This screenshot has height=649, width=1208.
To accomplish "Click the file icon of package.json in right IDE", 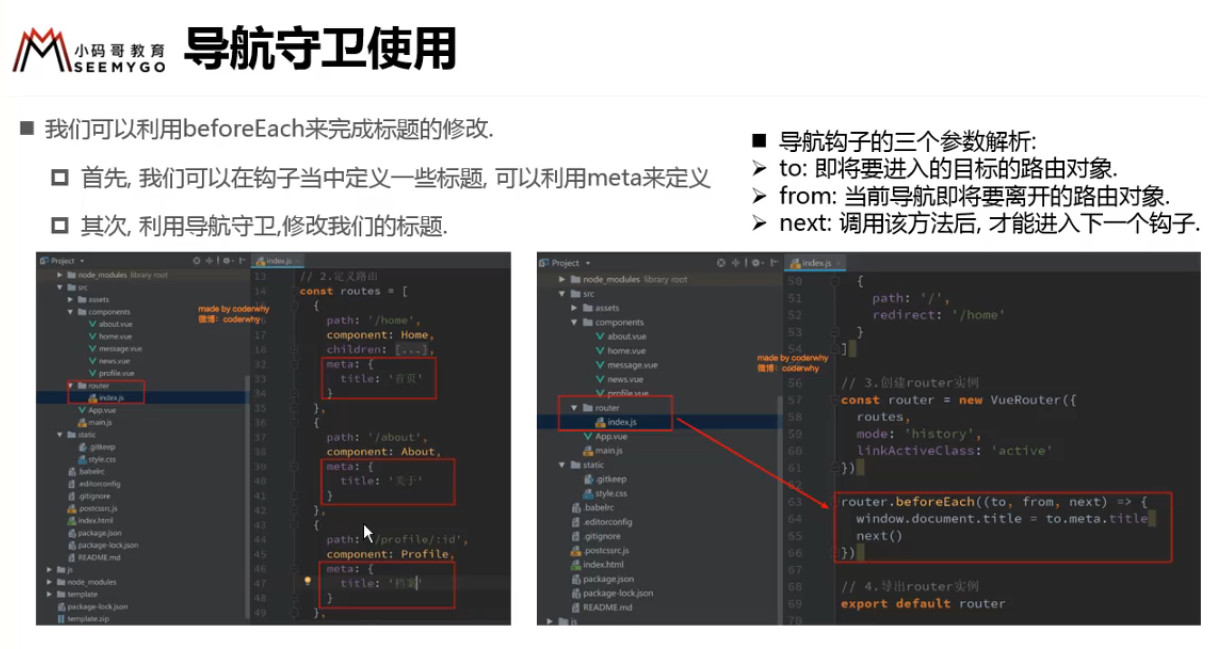I will [576, 578].
